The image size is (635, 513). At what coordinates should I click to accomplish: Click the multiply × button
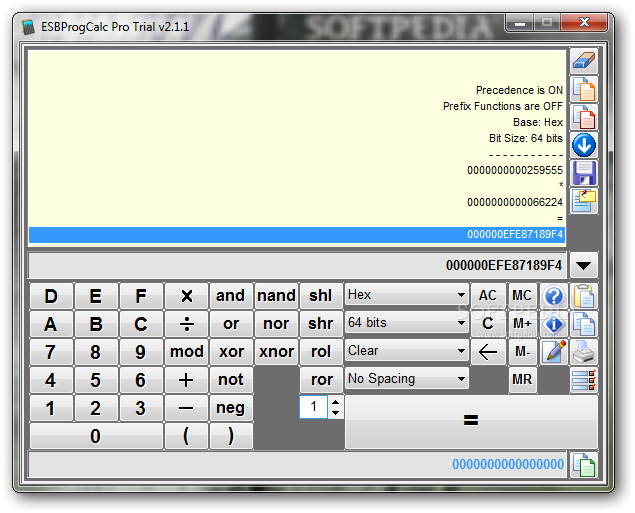tap(186, 296)
